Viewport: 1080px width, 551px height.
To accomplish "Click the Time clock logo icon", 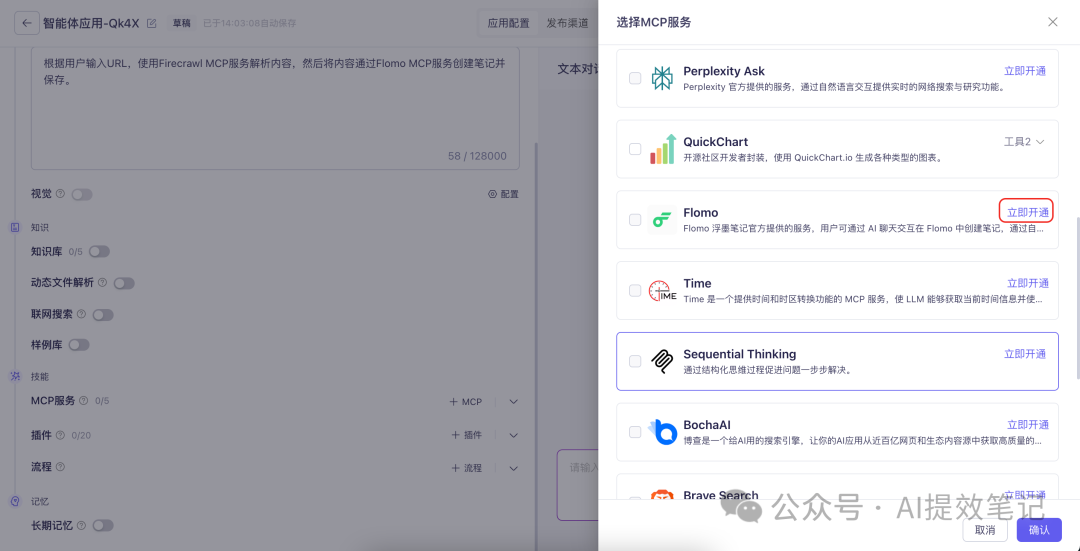I will 663,291.
